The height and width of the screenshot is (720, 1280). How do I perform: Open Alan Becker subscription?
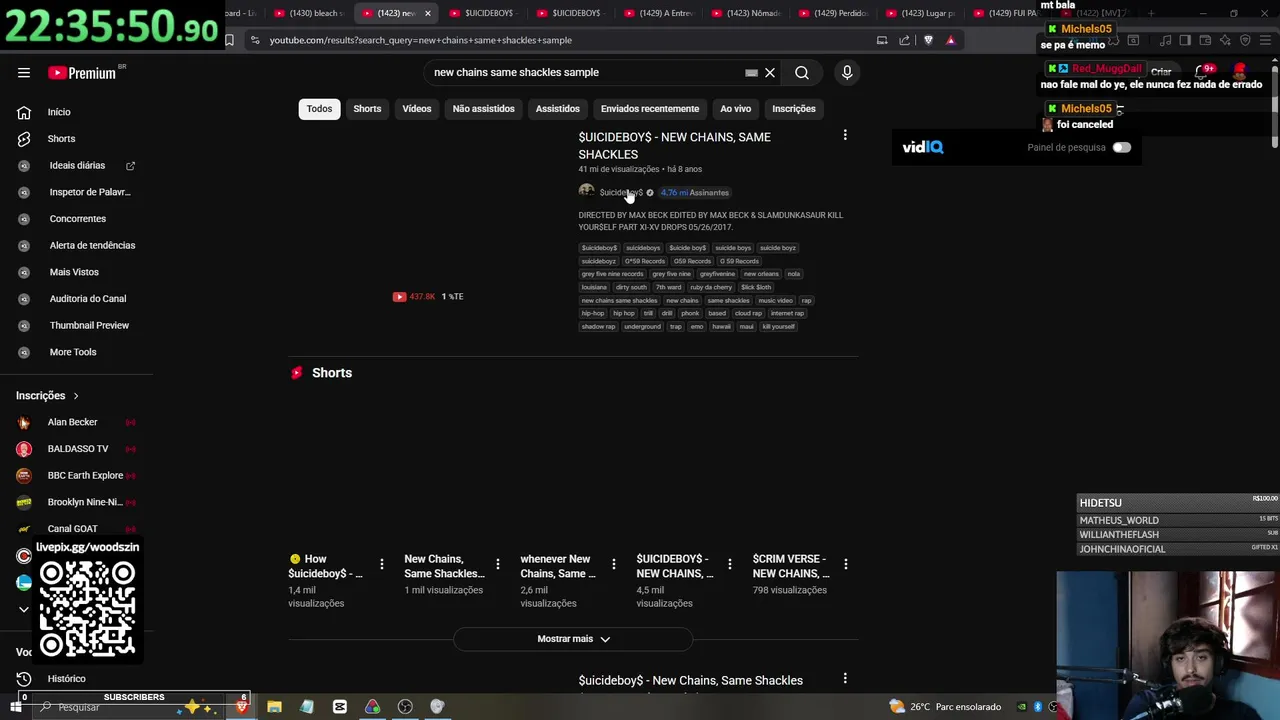(72, 422)
